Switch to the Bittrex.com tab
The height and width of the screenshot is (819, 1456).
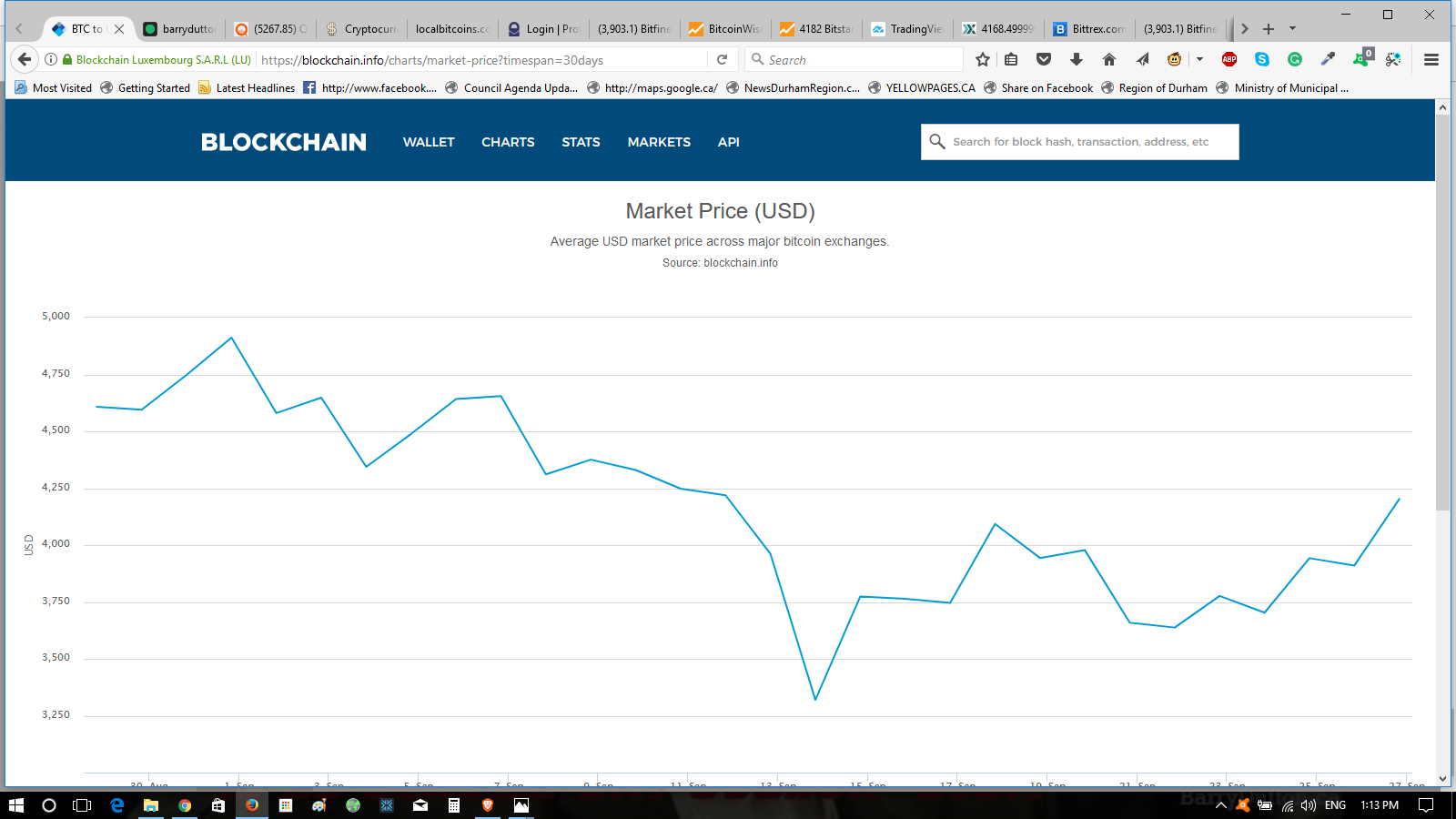pos(1090,29)
